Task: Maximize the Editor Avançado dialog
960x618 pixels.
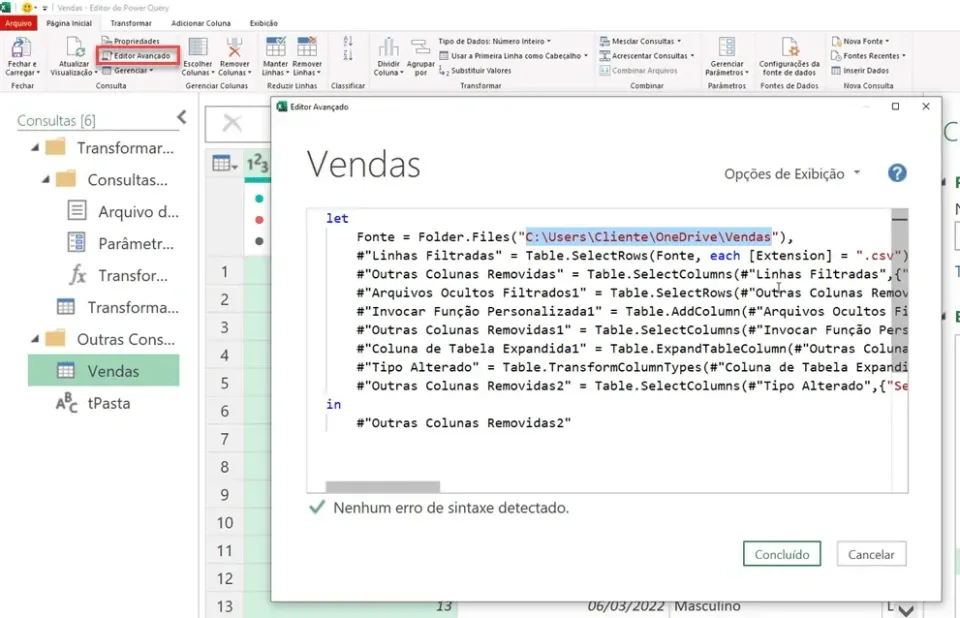Action: [x=895, y=107]
